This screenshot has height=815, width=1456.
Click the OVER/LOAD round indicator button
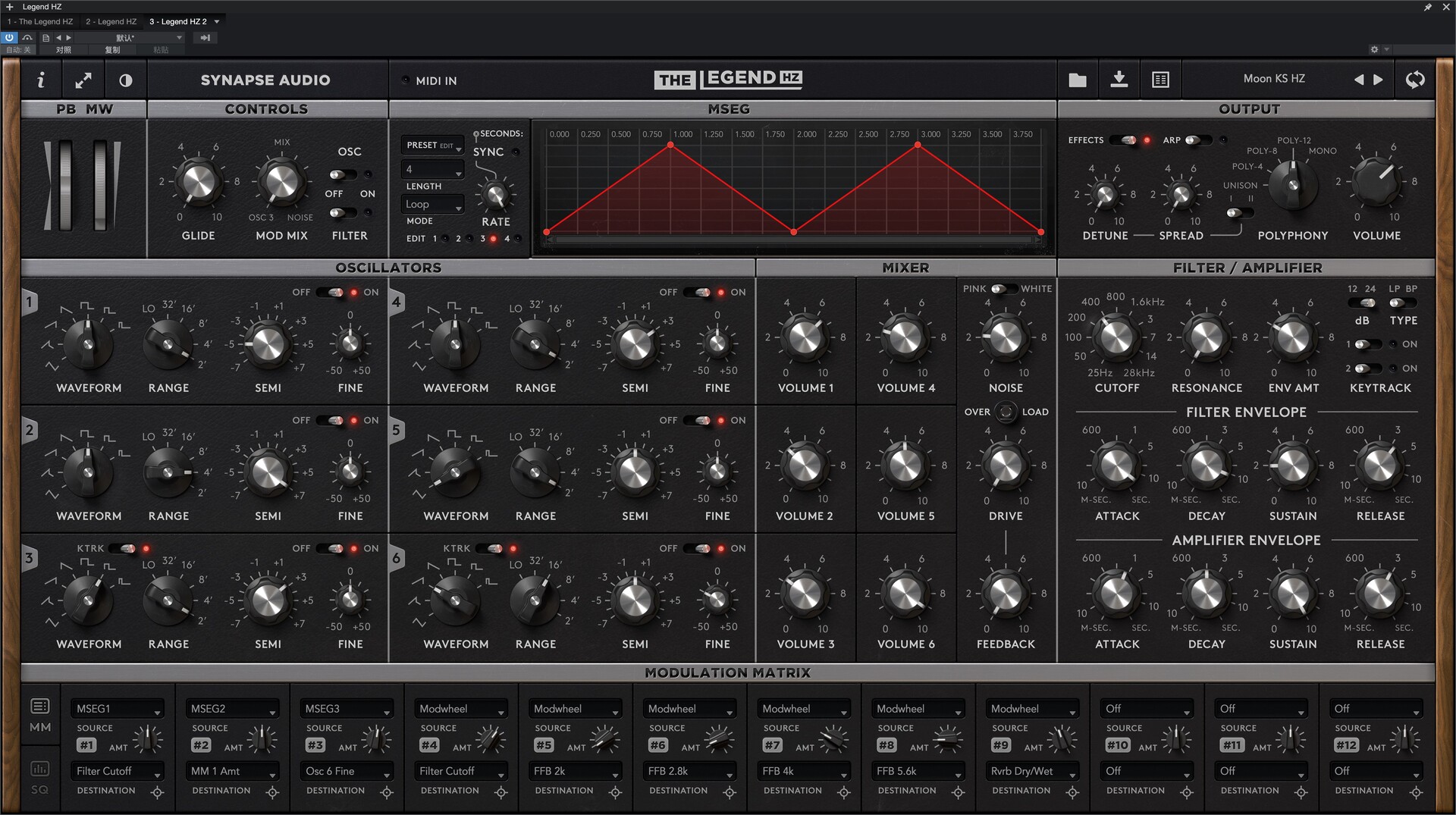tap(1006, 412)
